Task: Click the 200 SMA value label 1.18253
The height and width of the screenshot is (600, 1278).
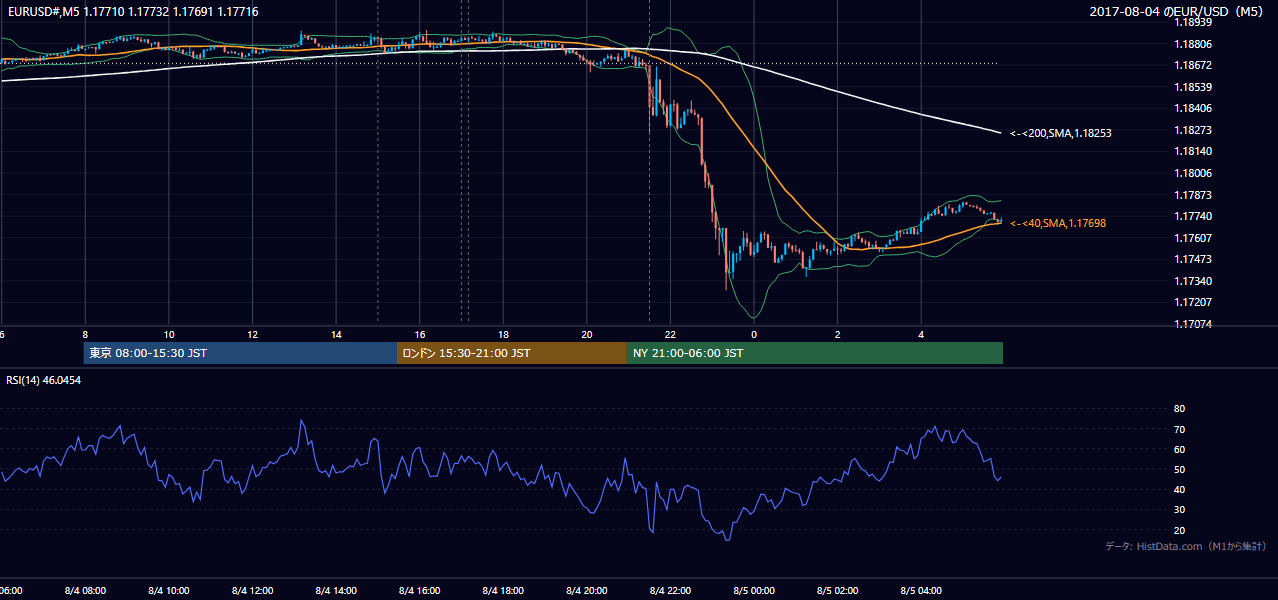Action: pyautogui.click(x=1061, y=133)
